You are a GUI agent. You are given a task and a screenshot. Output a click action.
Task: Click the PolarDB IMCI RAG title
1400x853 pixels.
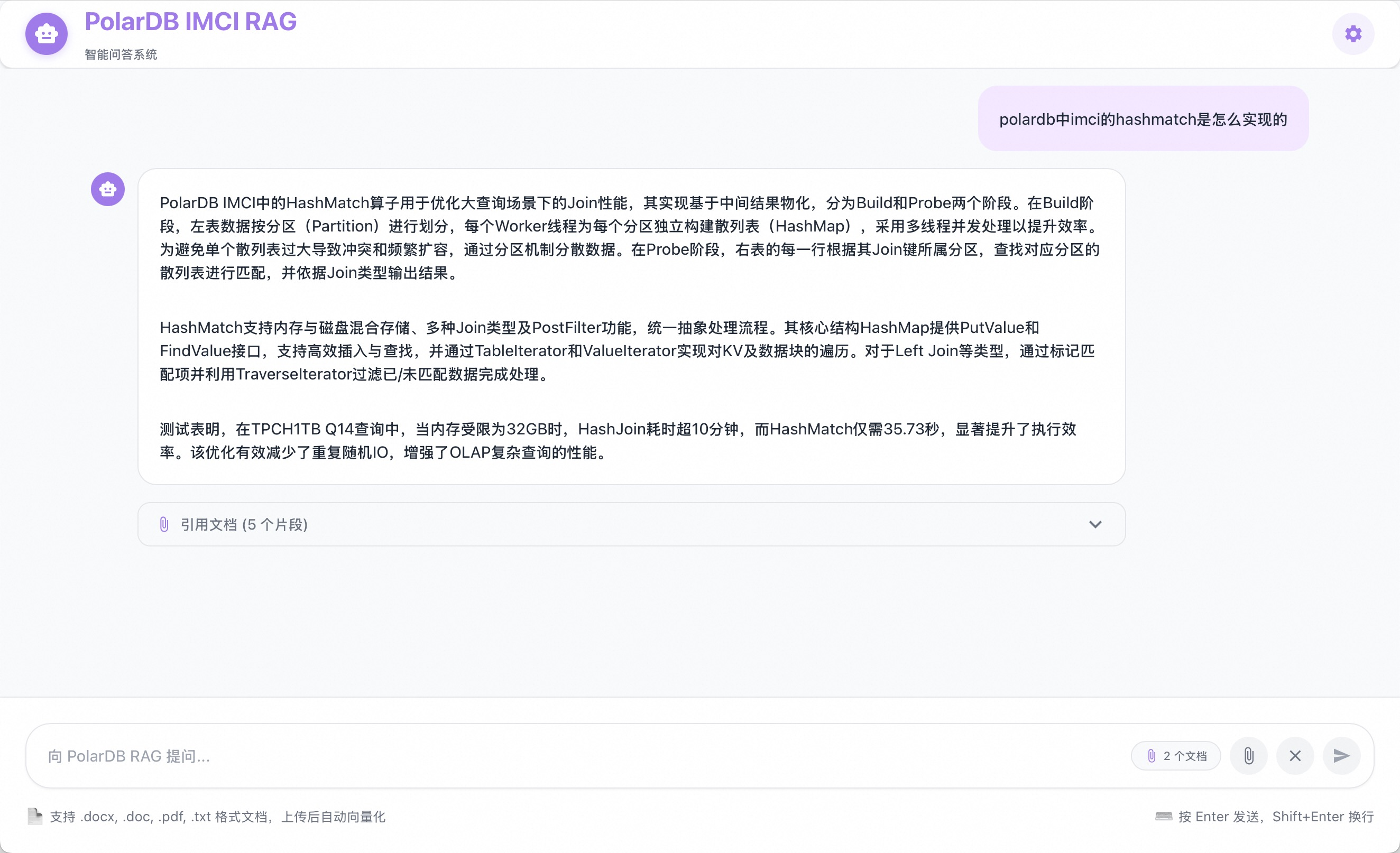coord(190,22)
